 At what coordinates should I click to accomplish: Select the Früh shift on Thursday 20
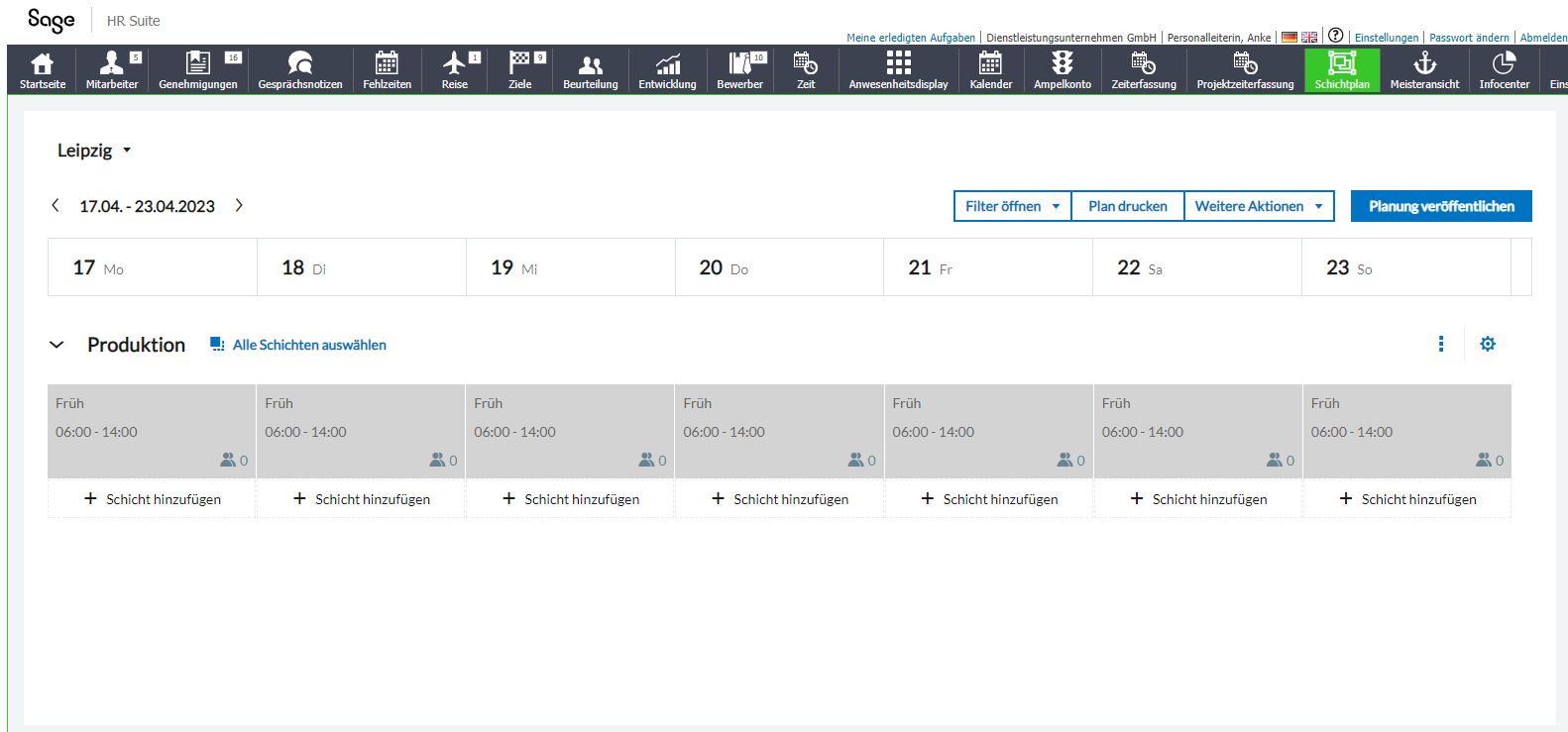[x=779, y=431]
